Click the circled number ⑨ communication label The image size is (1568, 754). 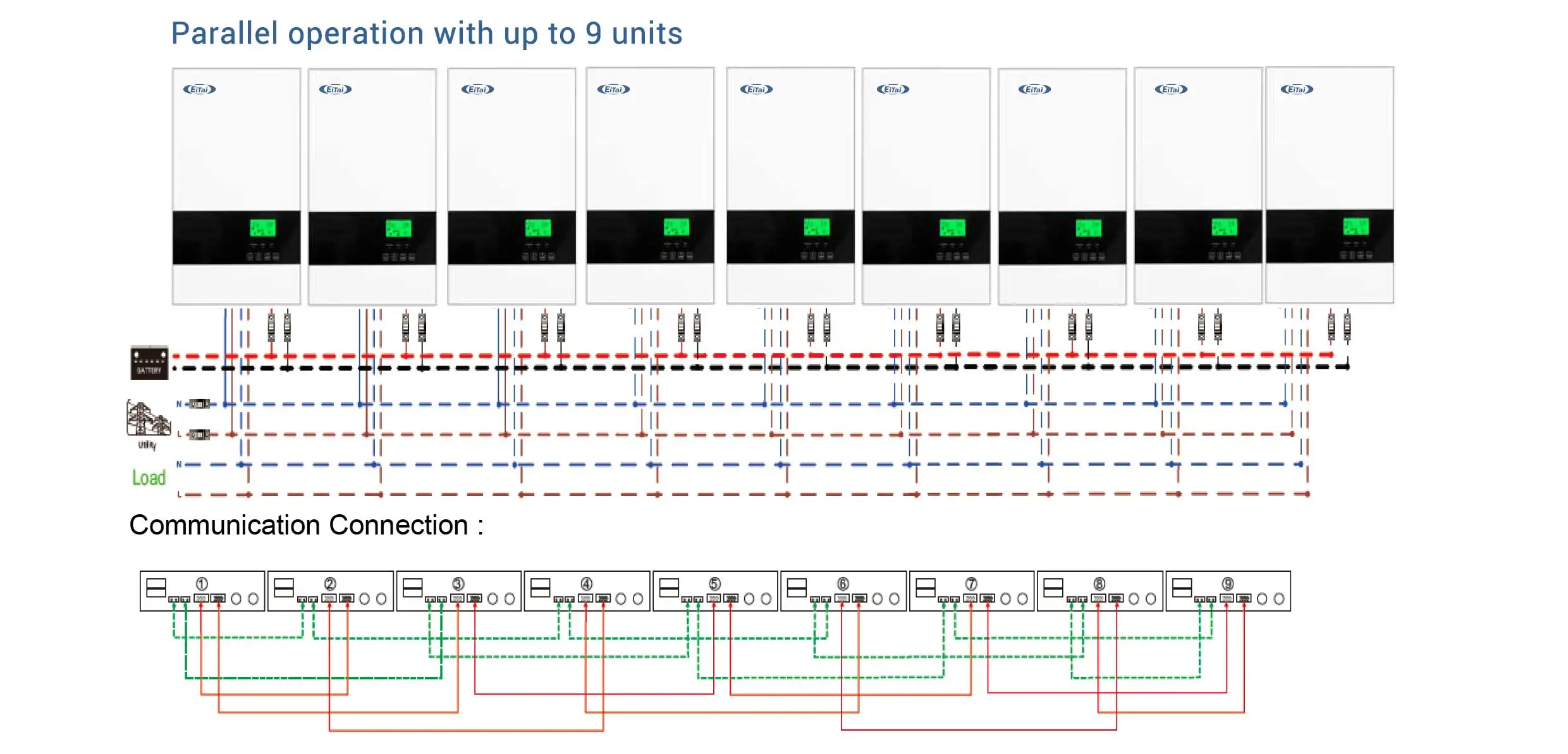pos(1227,583)
